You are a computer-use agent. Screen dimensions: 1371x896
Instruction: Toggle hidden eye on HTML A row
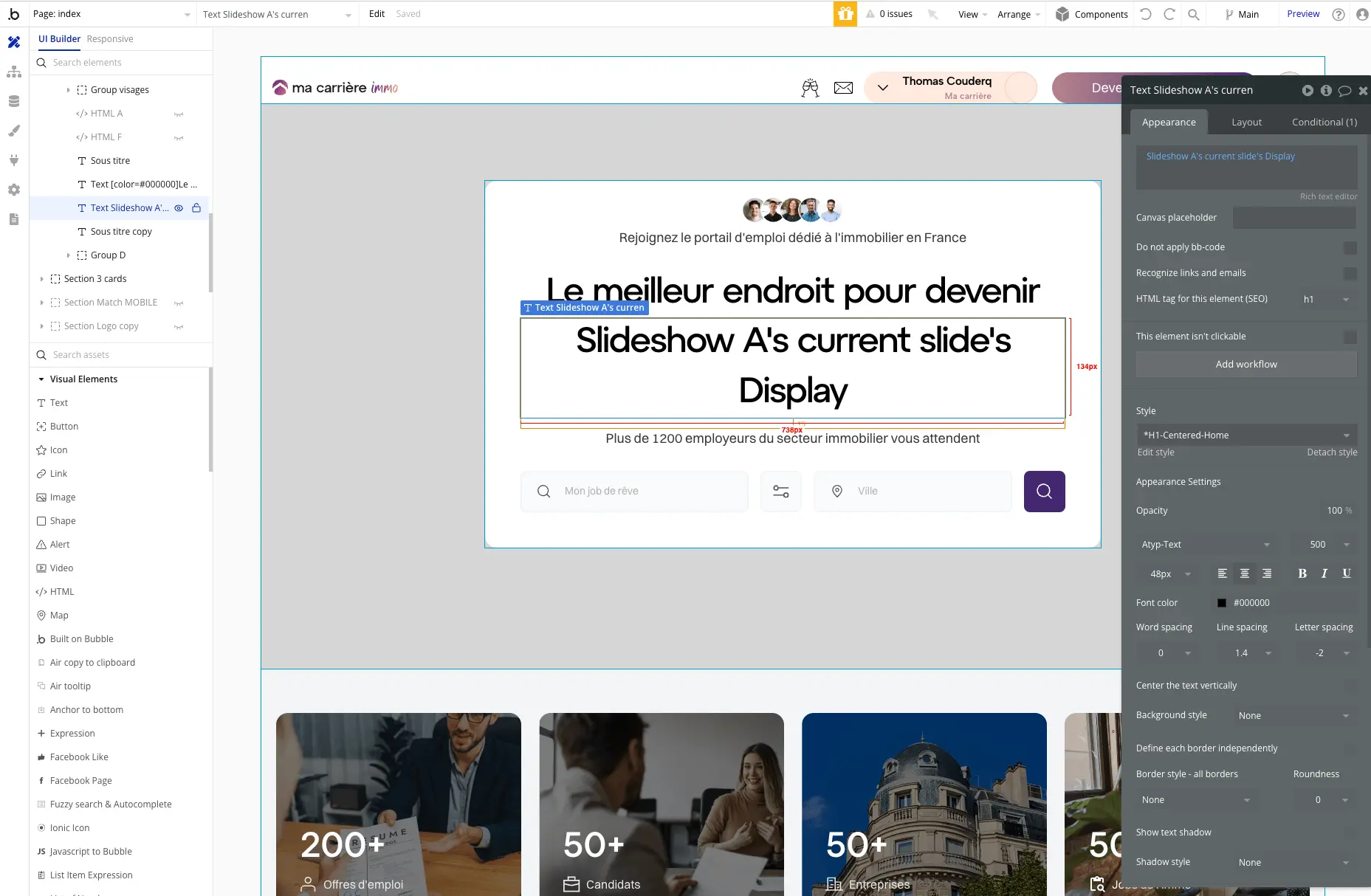pyautogui.click(x=179, y=114)
